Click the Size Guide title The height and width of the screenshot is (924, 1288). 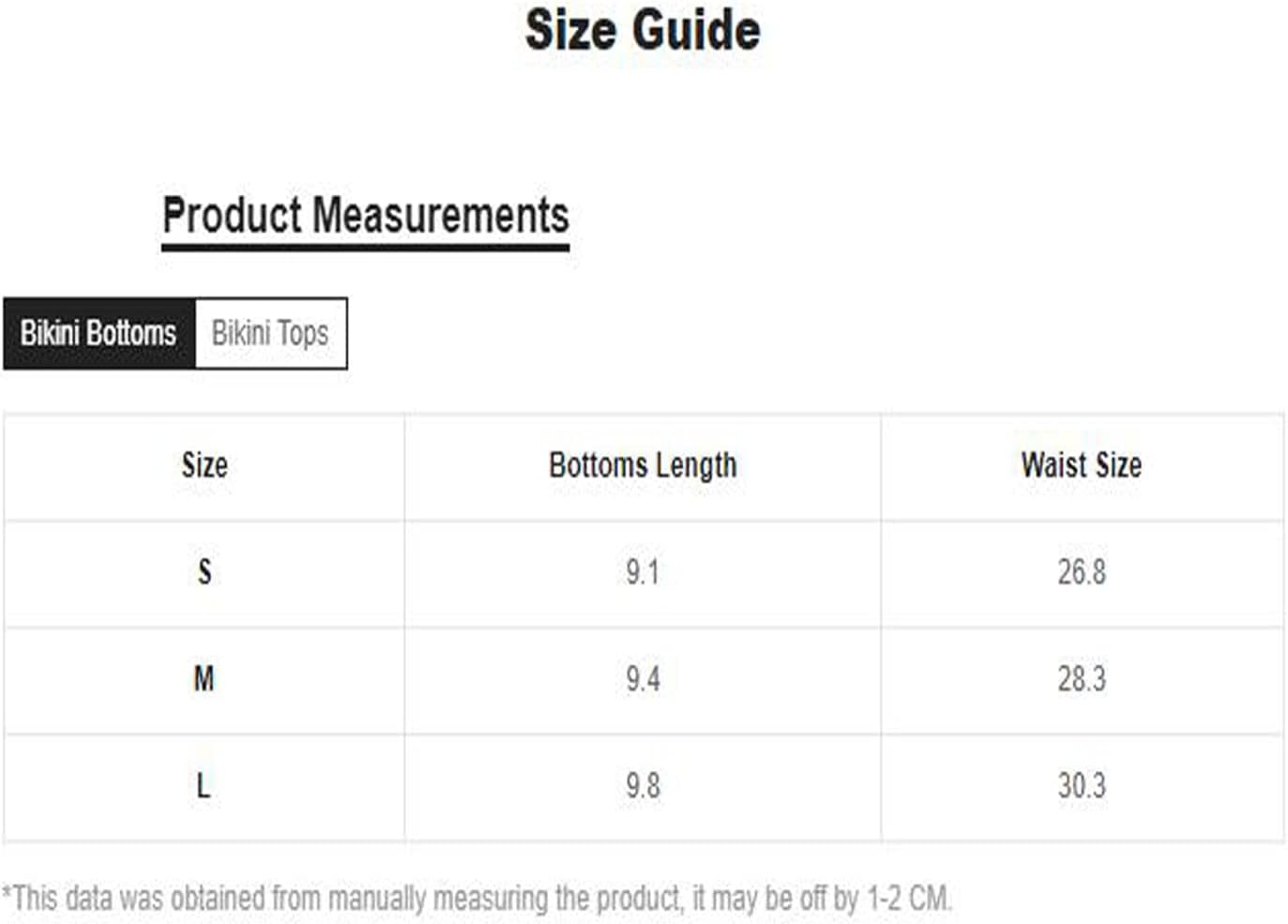click(x=643, y=30)
